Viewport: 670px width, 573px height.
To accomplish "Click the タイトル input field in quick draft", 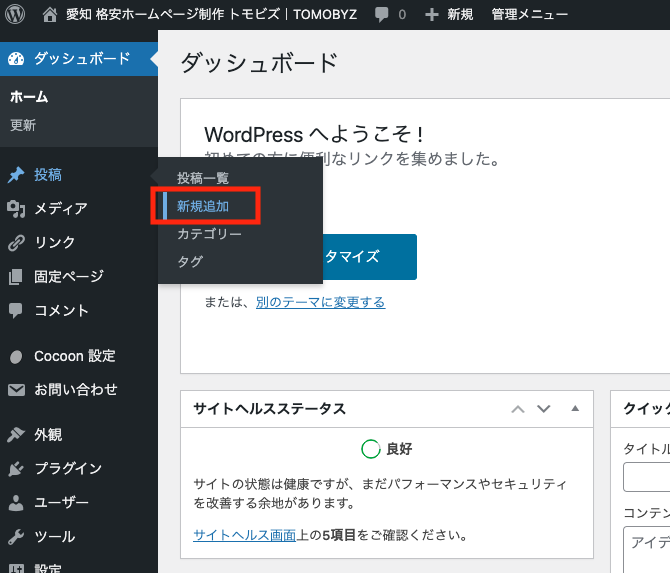I will point(646,477).
